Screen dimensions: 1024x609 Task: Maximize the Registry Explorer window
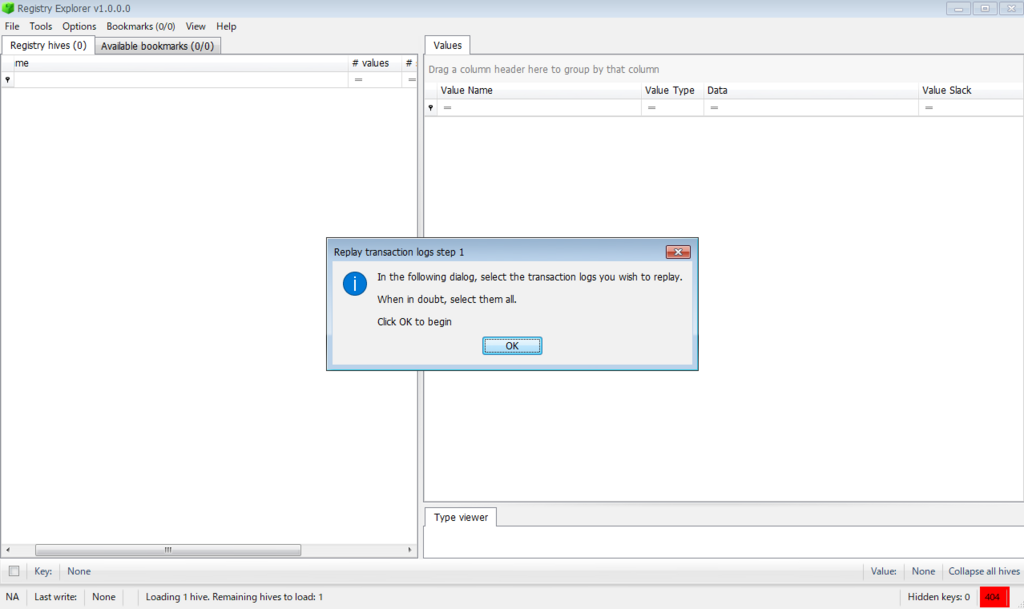pyautogui.click(x=985, y=8)
